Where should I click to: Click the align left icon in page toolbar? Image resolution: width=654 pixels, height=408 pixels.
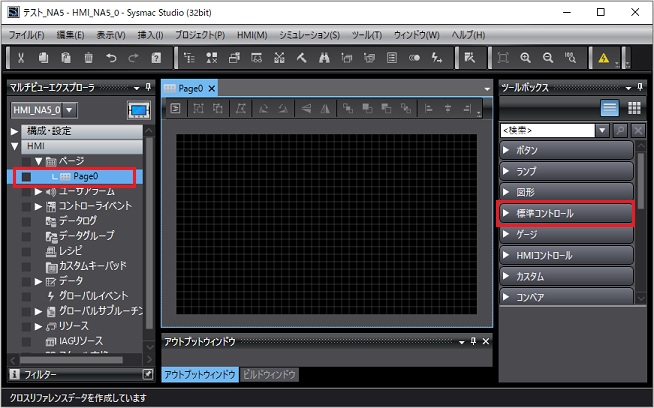click(x=428, y=109)
